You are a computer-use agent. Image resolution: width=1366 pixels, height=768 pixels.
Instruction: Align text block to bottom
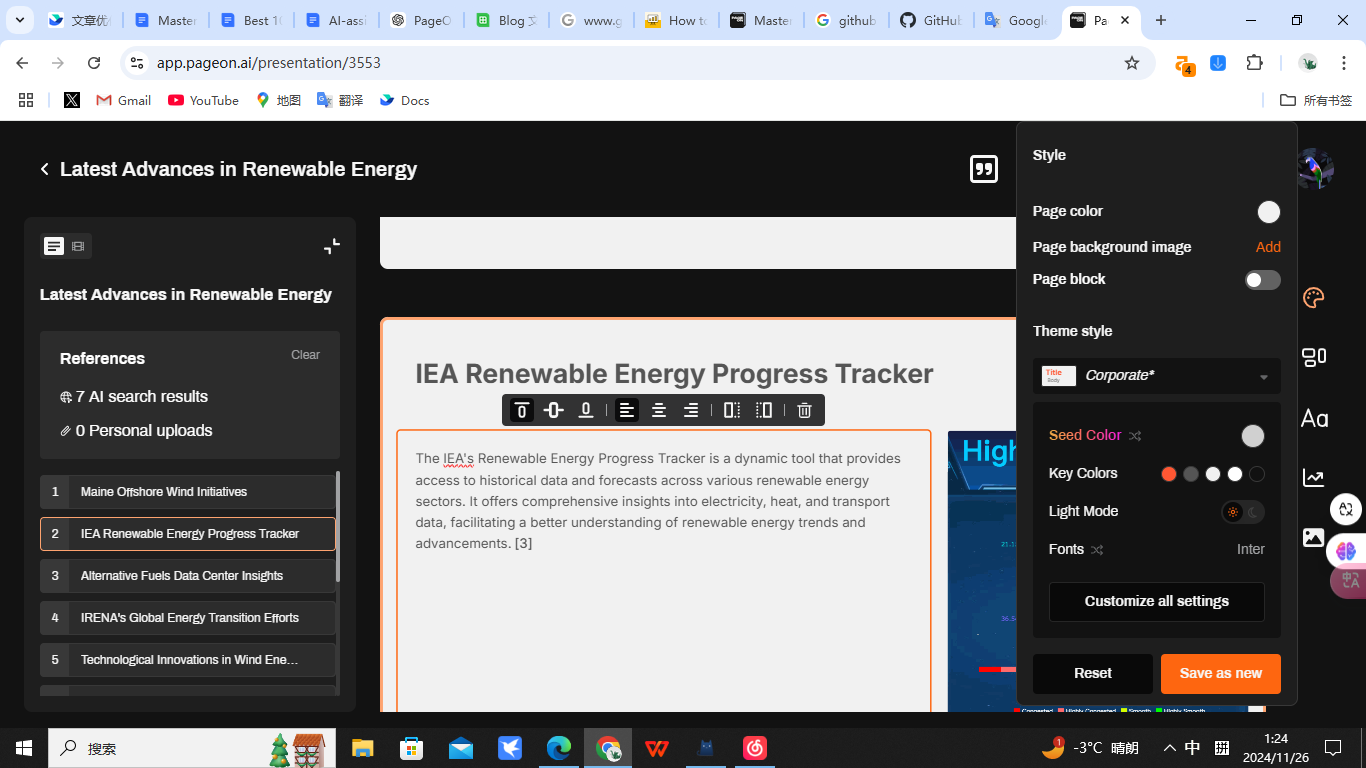tap(586, 410)
